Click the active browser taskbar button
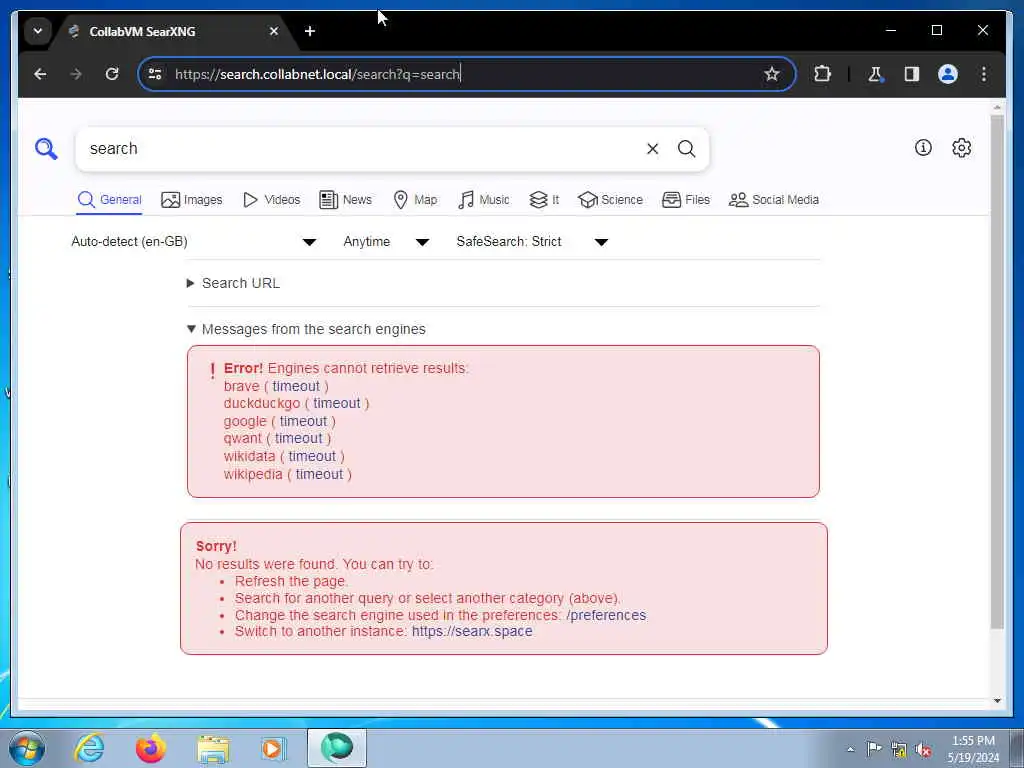 coord(337,748)
